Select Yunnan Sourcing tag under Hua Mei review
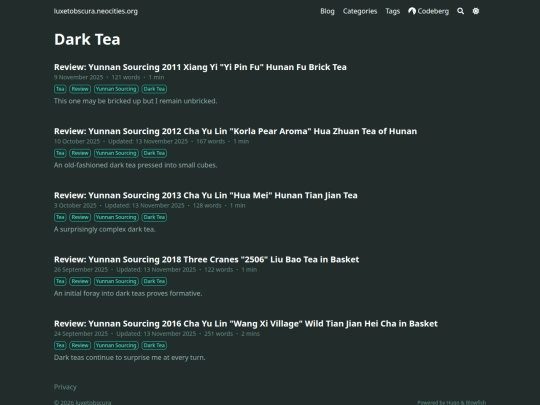This screenshot has width=540, height=405. [x=116, y=217]
